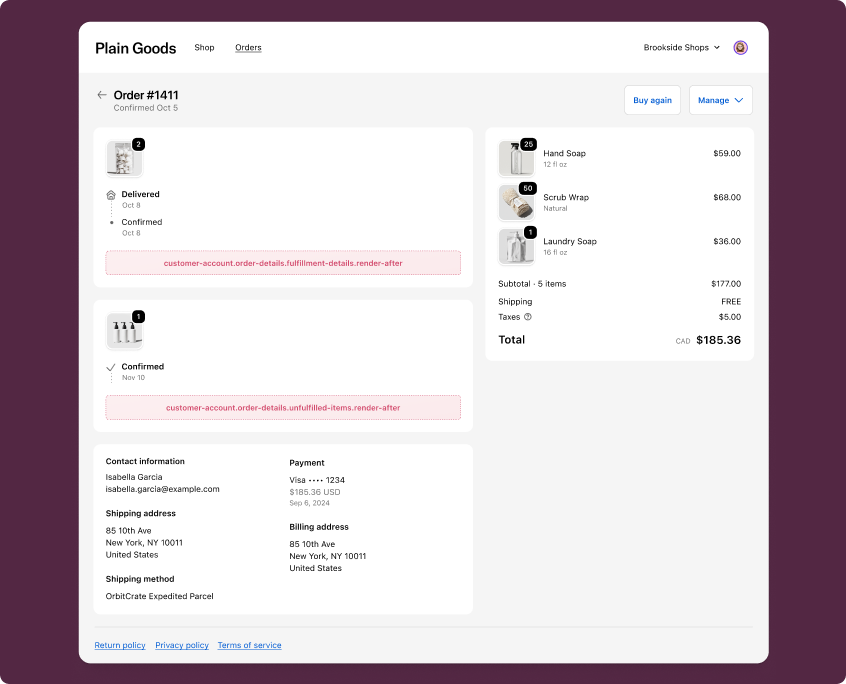Click the '$185.36 USD' payment amount
Viewport: 846px width, 684px height.
[315, 492]
